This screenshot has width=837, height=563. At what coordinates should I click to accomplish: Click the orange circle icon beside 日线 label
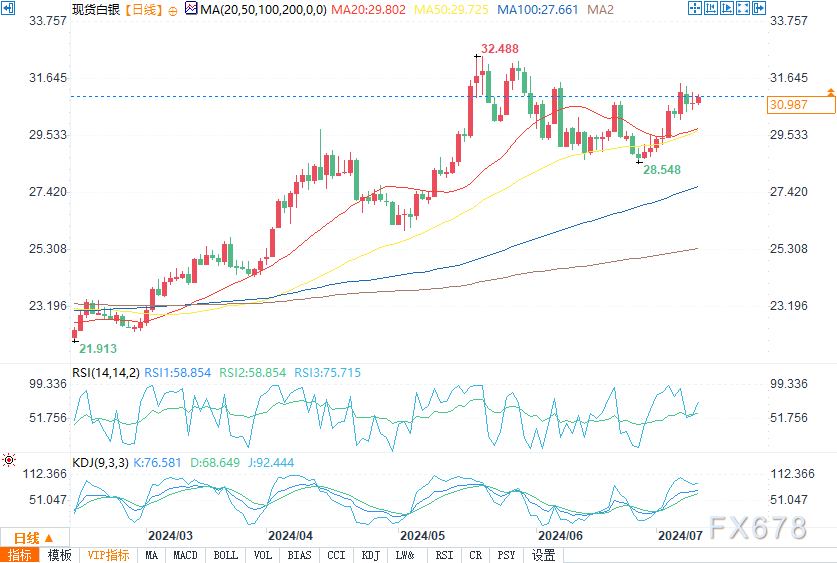pos(172,11)
